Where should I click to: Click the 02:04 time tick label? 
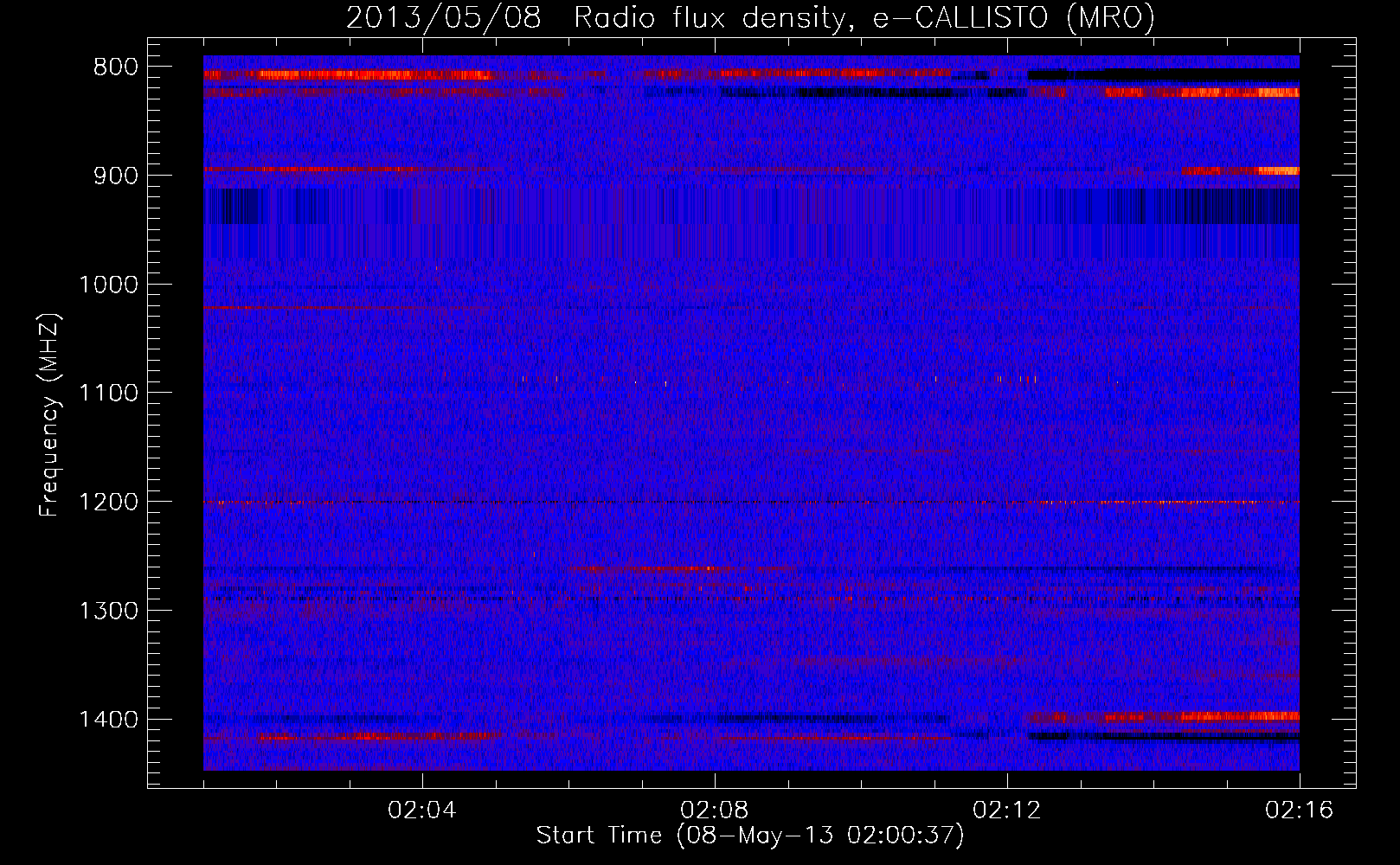tap(422, 811)
